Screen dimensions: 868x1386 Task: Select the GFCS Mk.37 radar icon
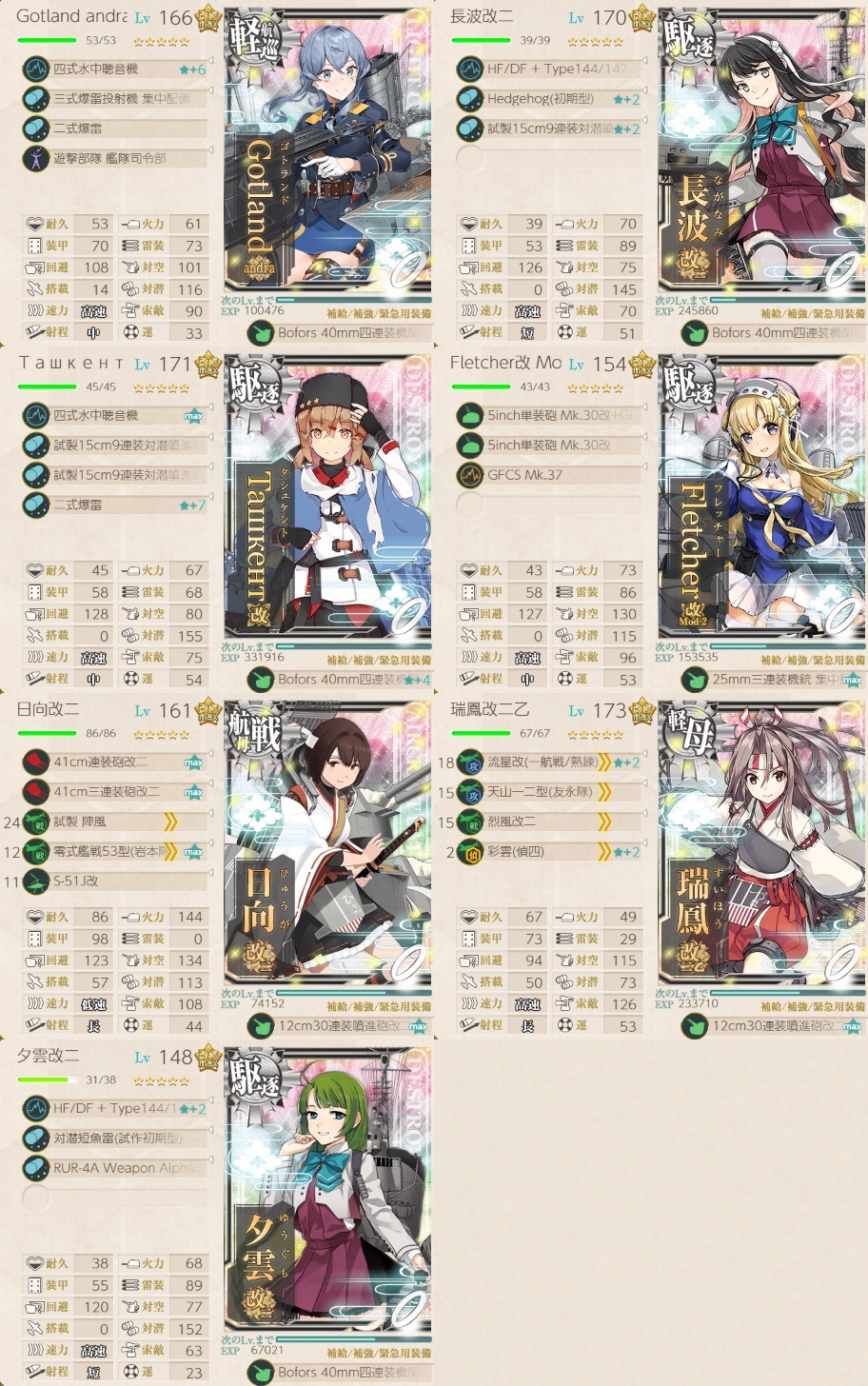point(470,475)
